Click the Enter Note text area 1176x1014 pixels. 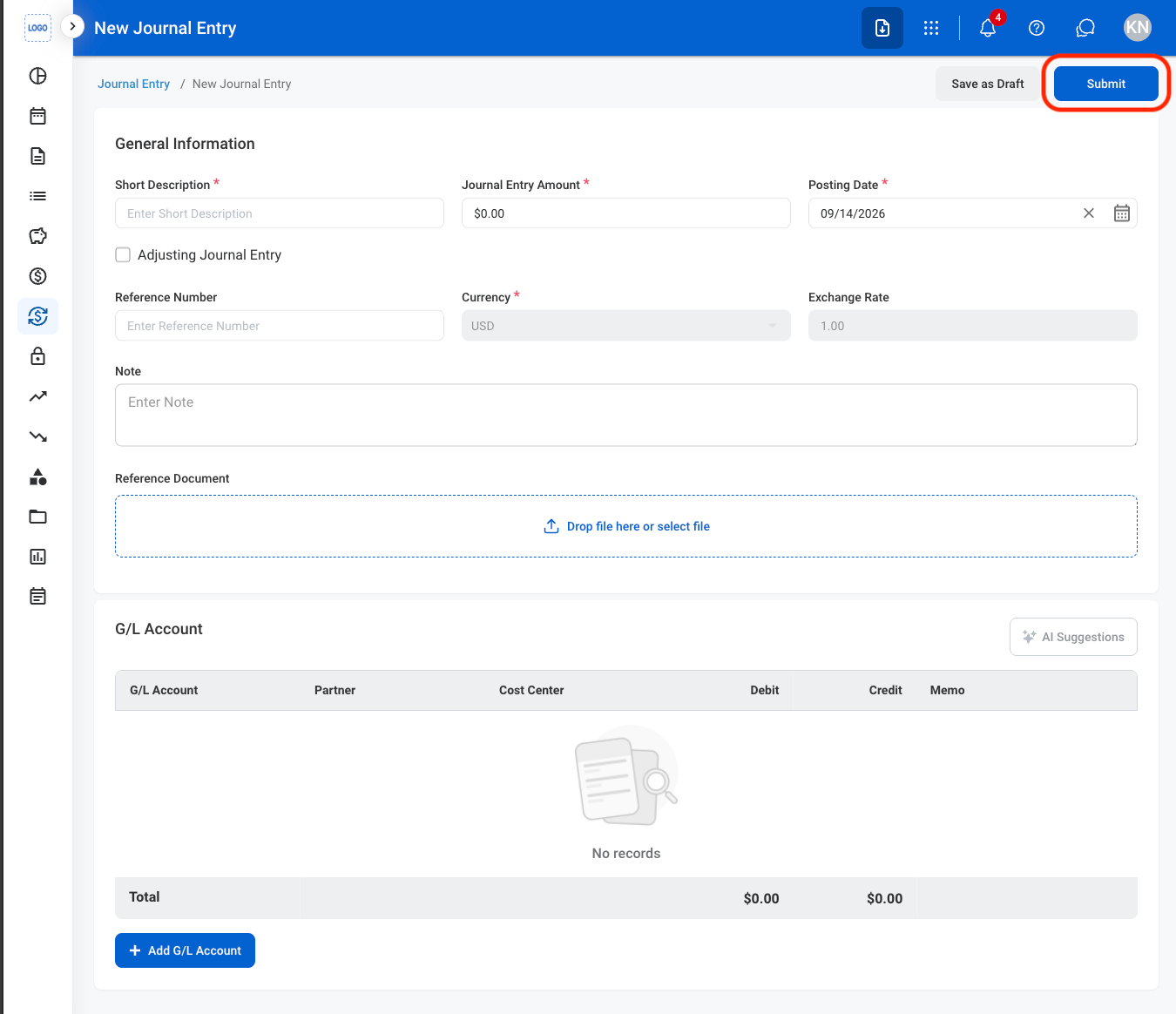click(x=626, y=416)
